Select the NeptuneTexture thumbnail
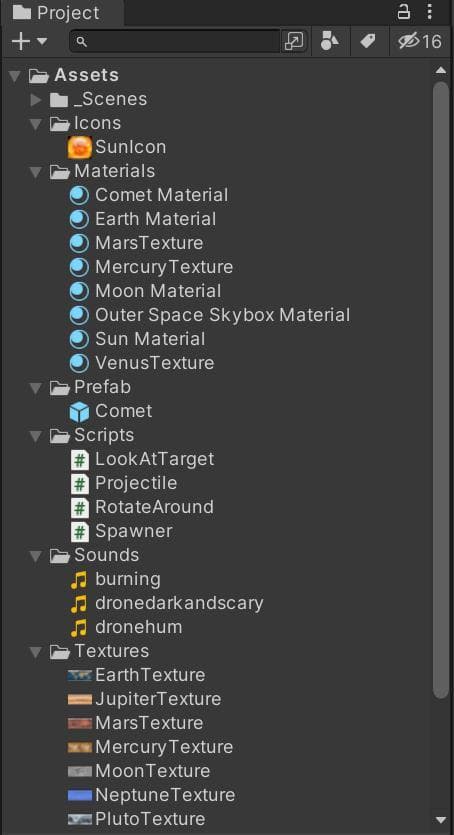454x835 pixels. pos(80,795)
